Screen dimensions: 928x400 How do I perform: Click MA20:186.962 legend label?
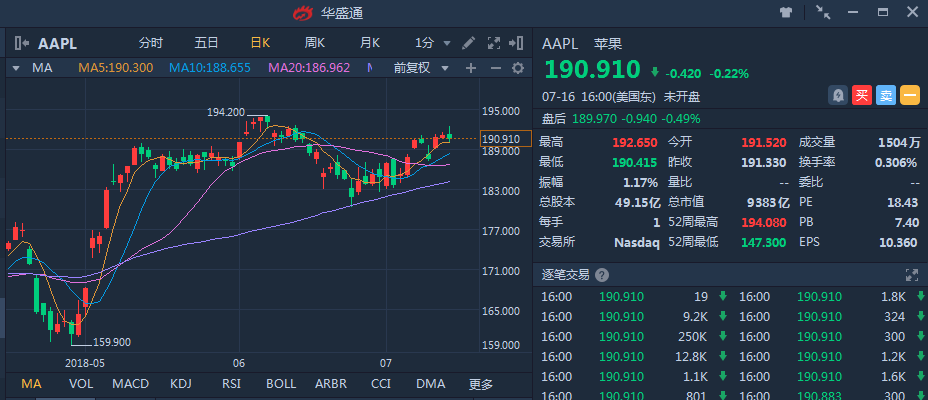pyautogui.click(x=309, y=68)
